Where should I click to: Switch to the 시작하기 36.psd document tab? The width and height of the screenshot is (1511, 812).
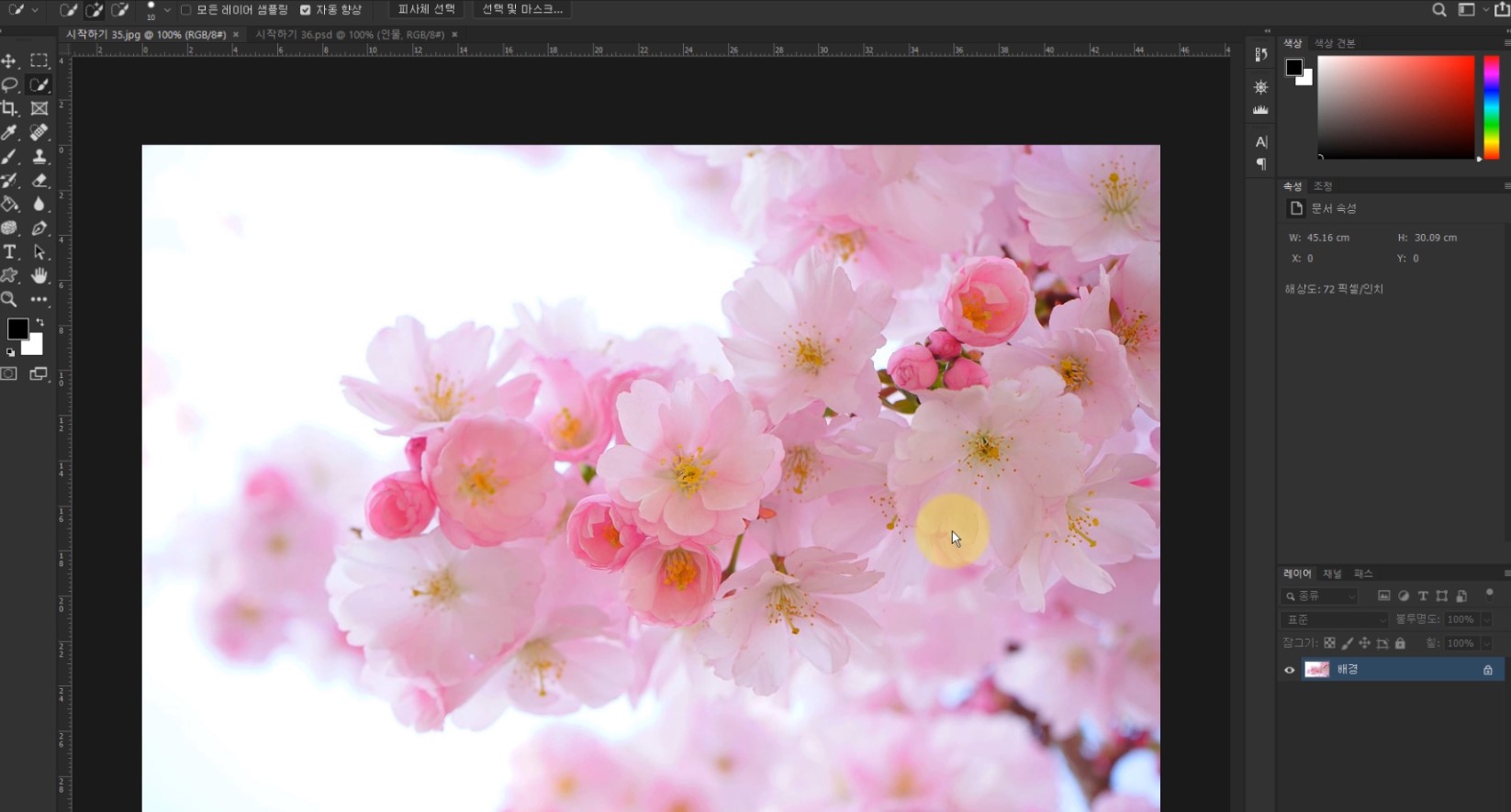[x=349, y=35]
